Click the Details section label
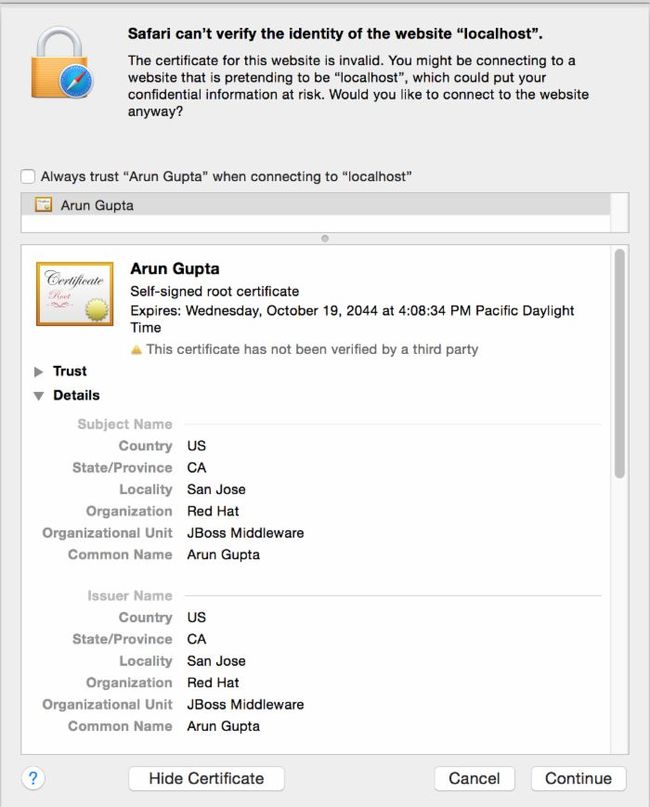This screenshot has width=650, height=807. point(76,395)
